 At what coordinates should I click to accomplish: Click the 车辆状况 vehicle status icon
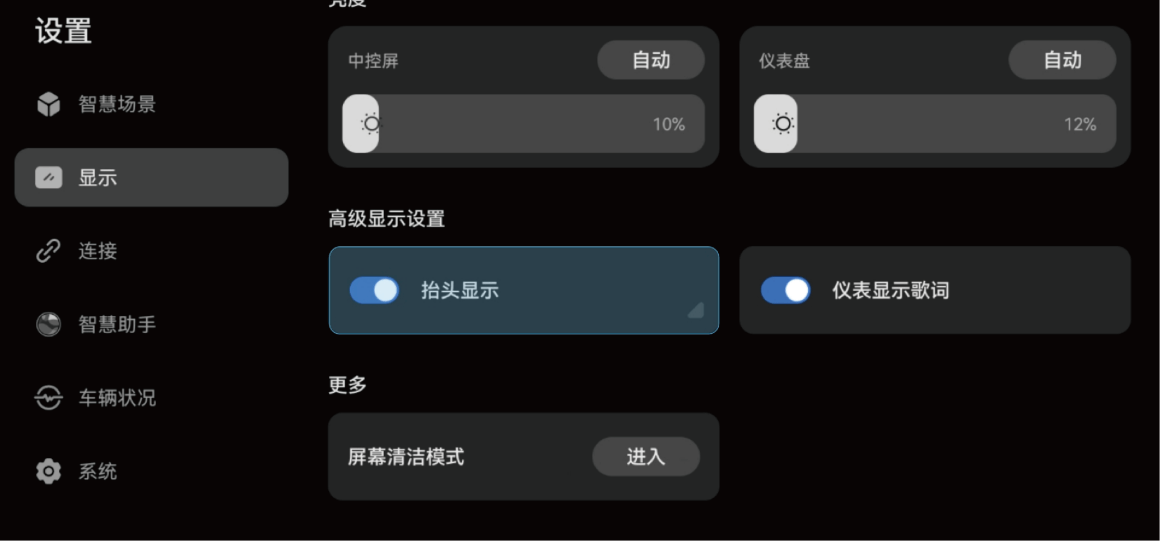pos(48,398)
